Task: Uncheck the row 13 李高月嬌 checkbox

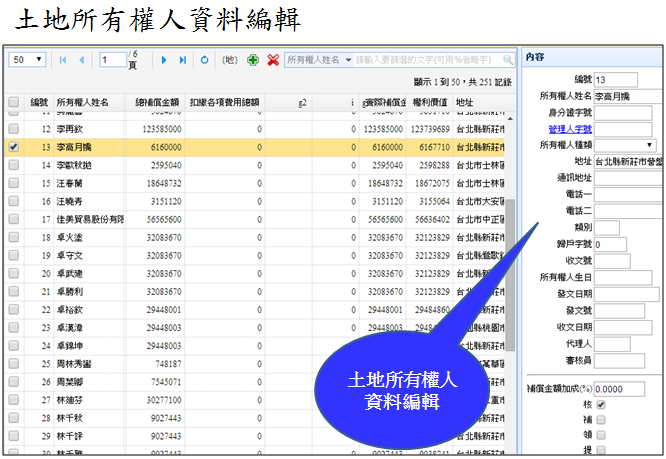Action: (14, 147)
